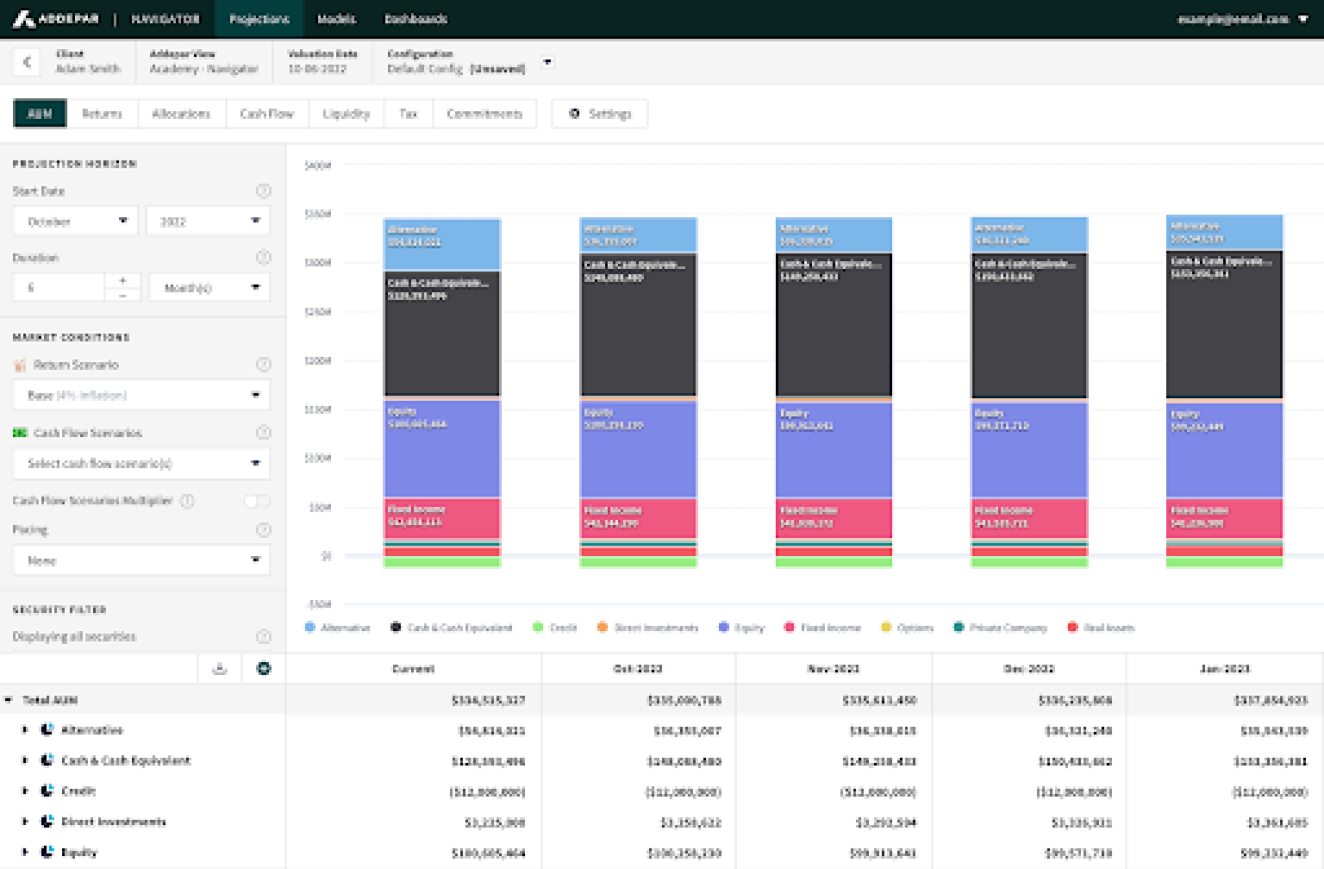Toggle the Cash Flow Scenarios Multiplier switch
Screen dimensions: 1324x869
click(x=257, y=501)
